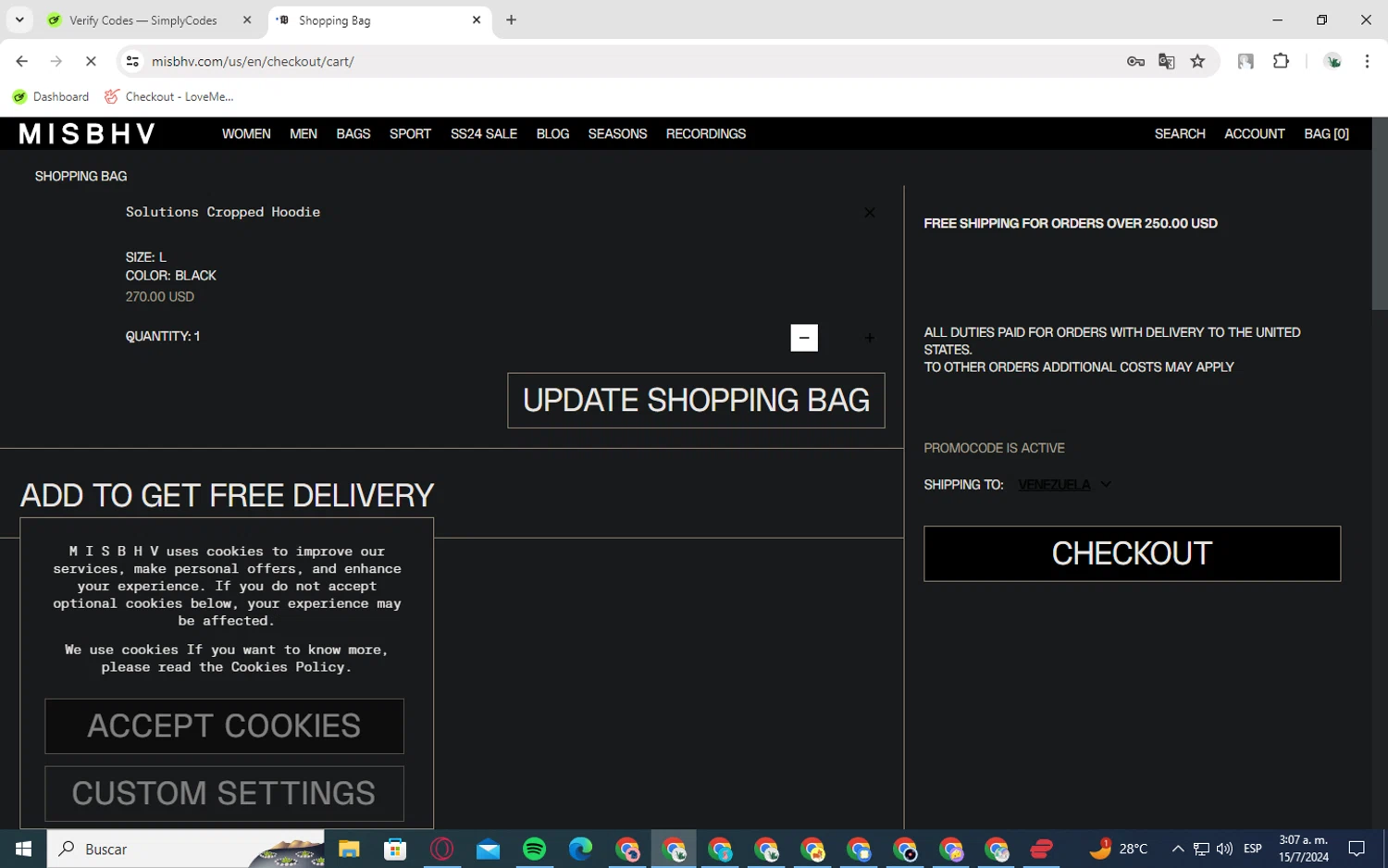The height and width of the screenshot is (868, 1388).
Task: Open Chrome three-dot menu
Action: tap(1367, 61)
